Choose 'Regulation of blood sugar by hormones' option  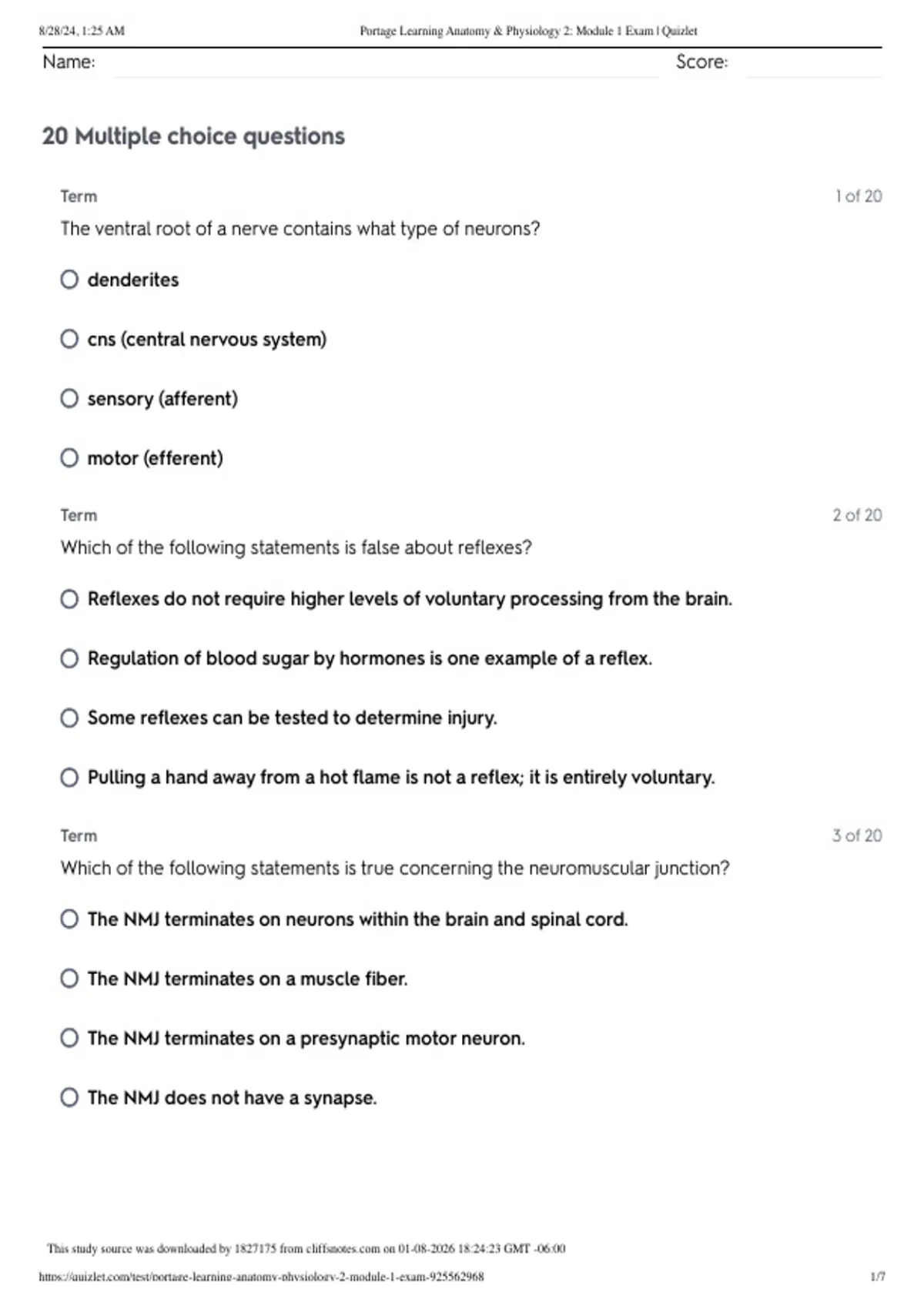coord(69,658)
